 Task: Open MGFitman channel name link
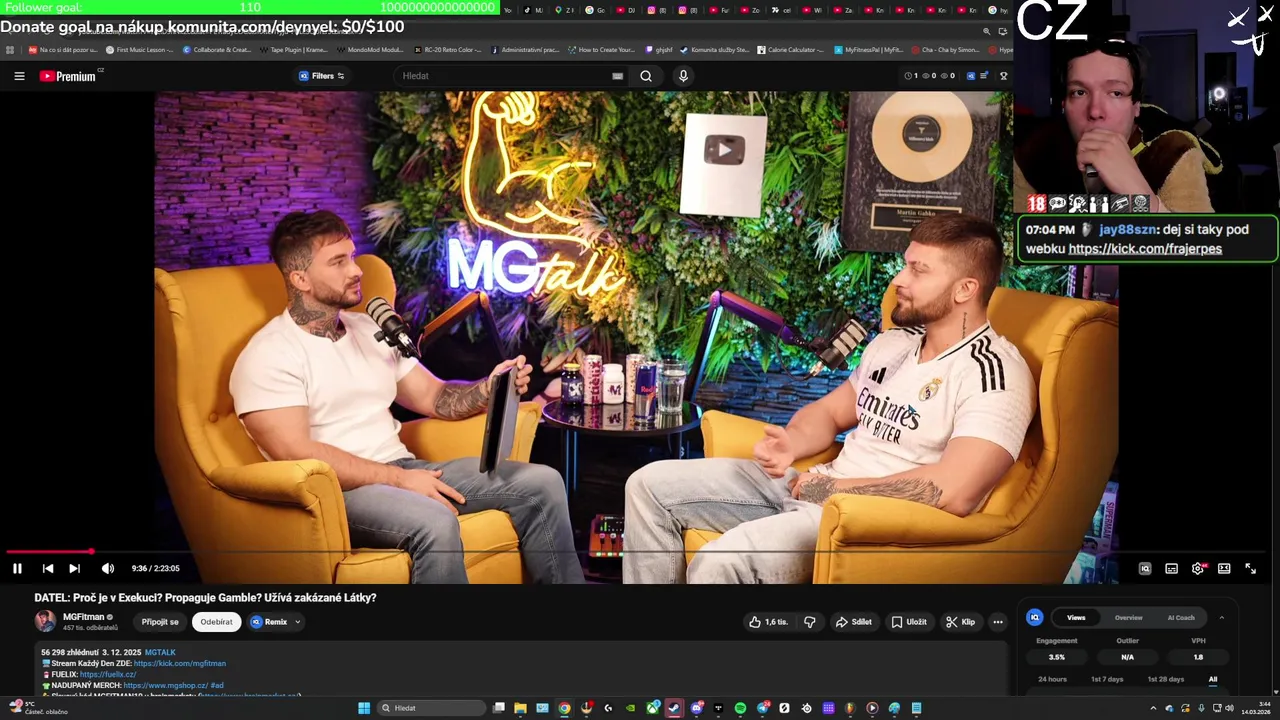[x=83, y=617]
